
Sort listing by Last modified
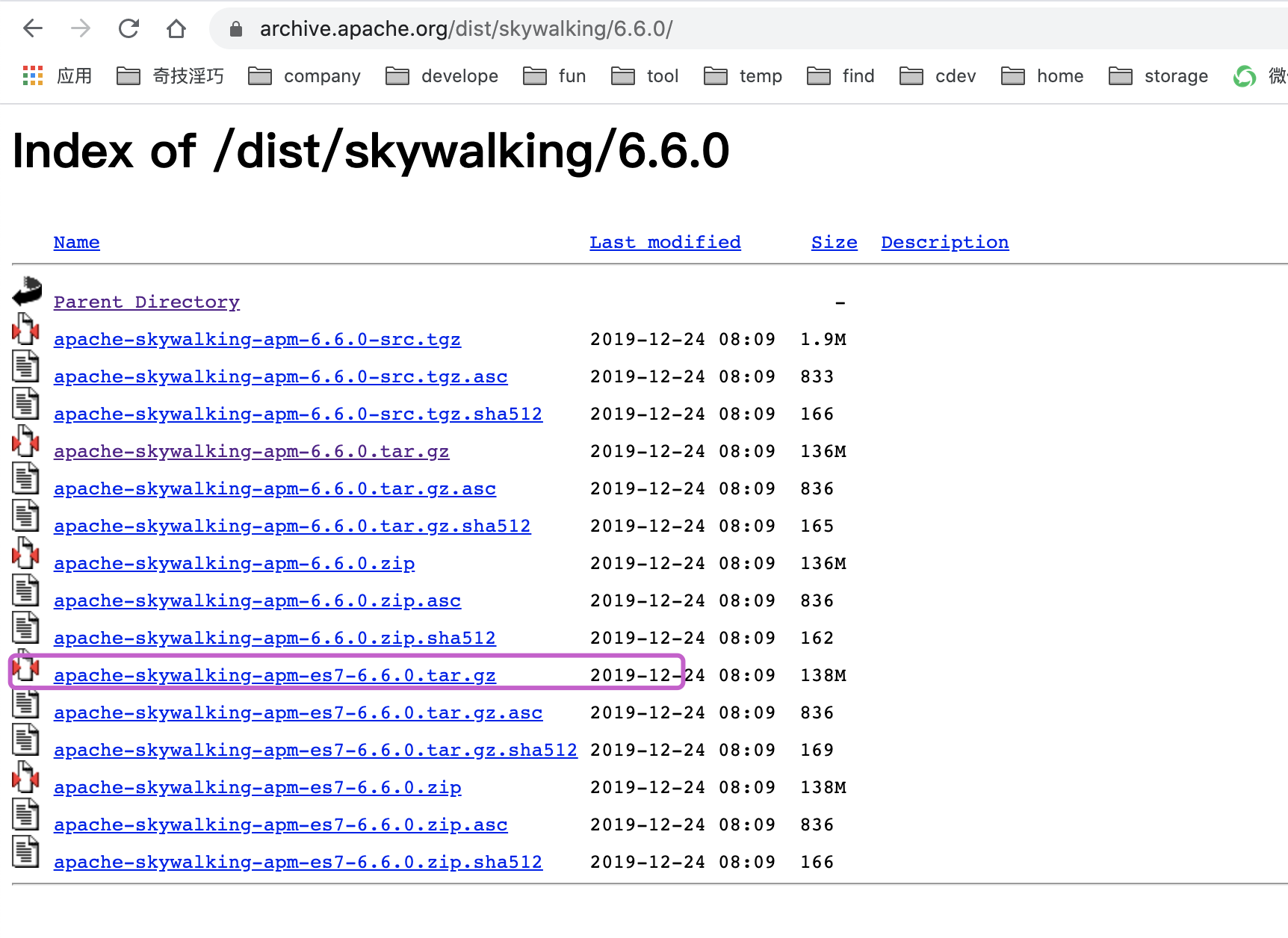point(664,242)
